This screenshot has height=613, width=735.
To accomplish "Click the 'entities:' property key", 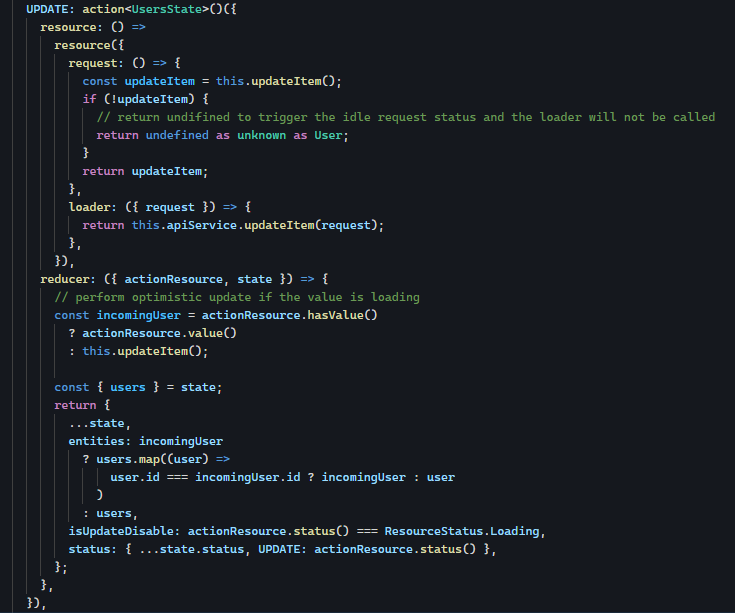I will point(99,441).
